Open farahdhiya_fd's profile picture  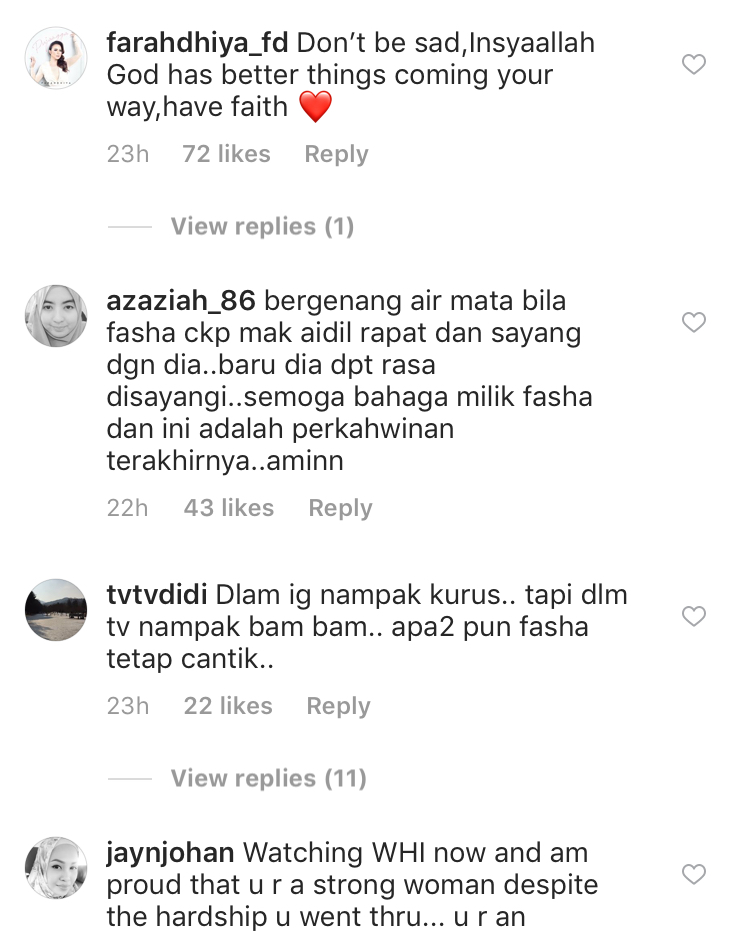pyautogui.click(x=56, y=58)
